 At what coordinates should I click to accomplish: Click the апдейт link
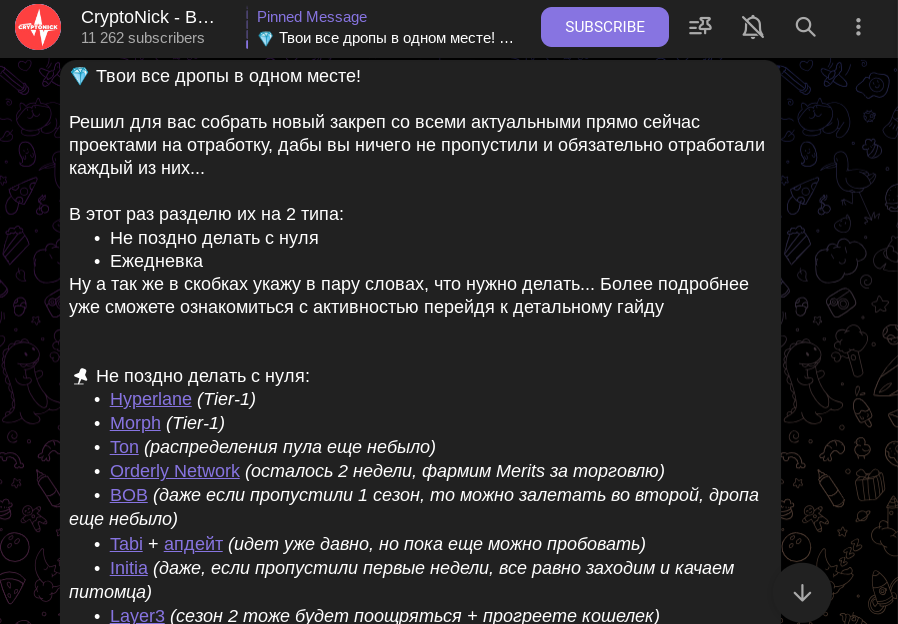[193, 544]
